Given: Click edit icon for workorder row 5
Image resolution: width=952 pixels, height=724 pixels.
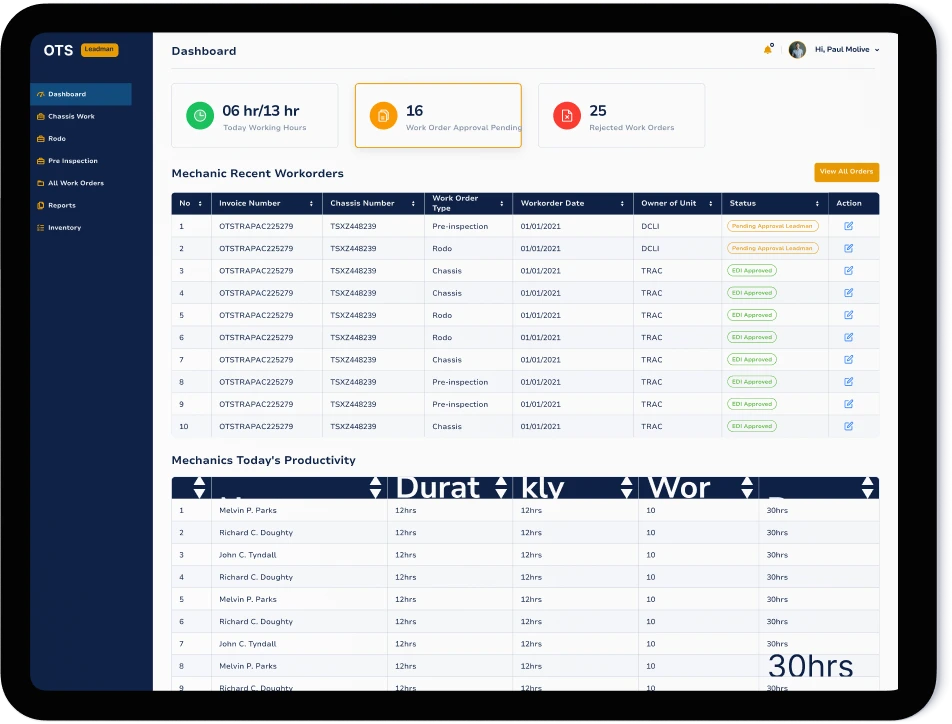Looking at the screenshot, I should pyautogui.click(x=849, y=315).
